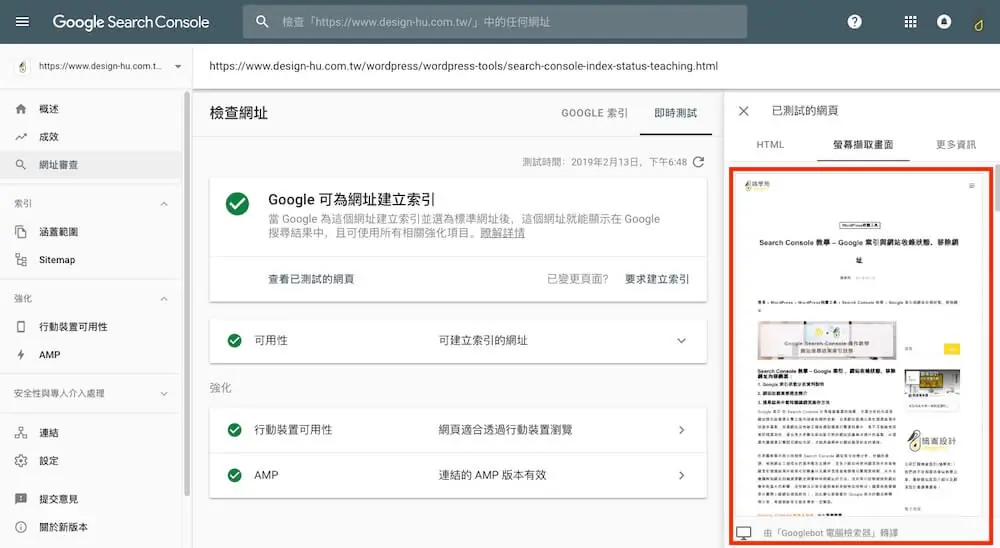
Task: Select the HTML tab
Action: 770,145
